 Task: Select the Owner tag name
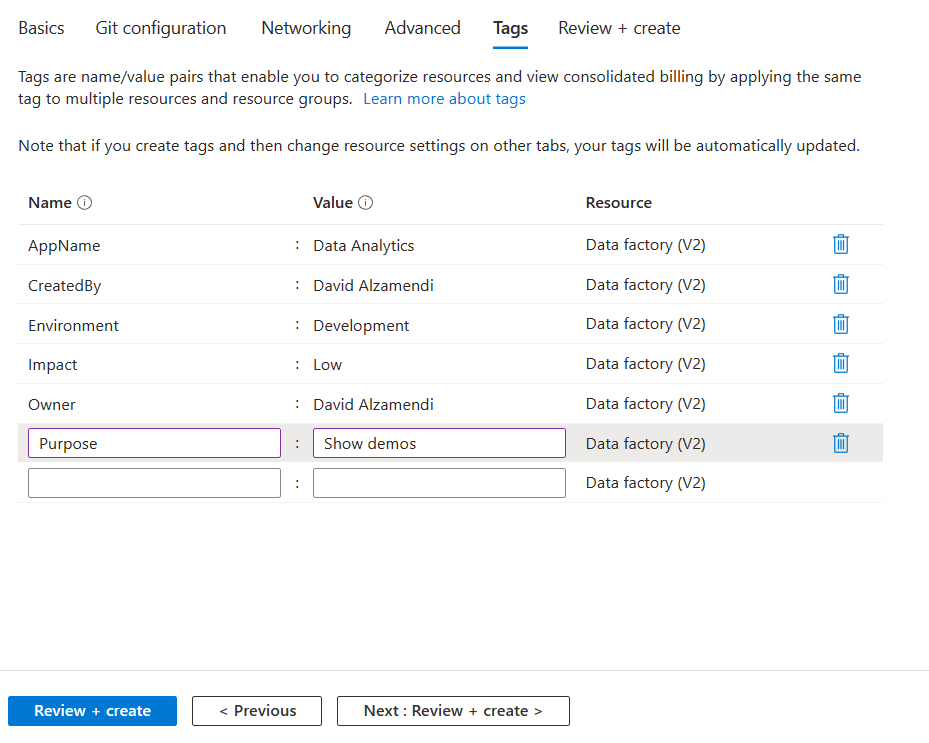[52, 405]
